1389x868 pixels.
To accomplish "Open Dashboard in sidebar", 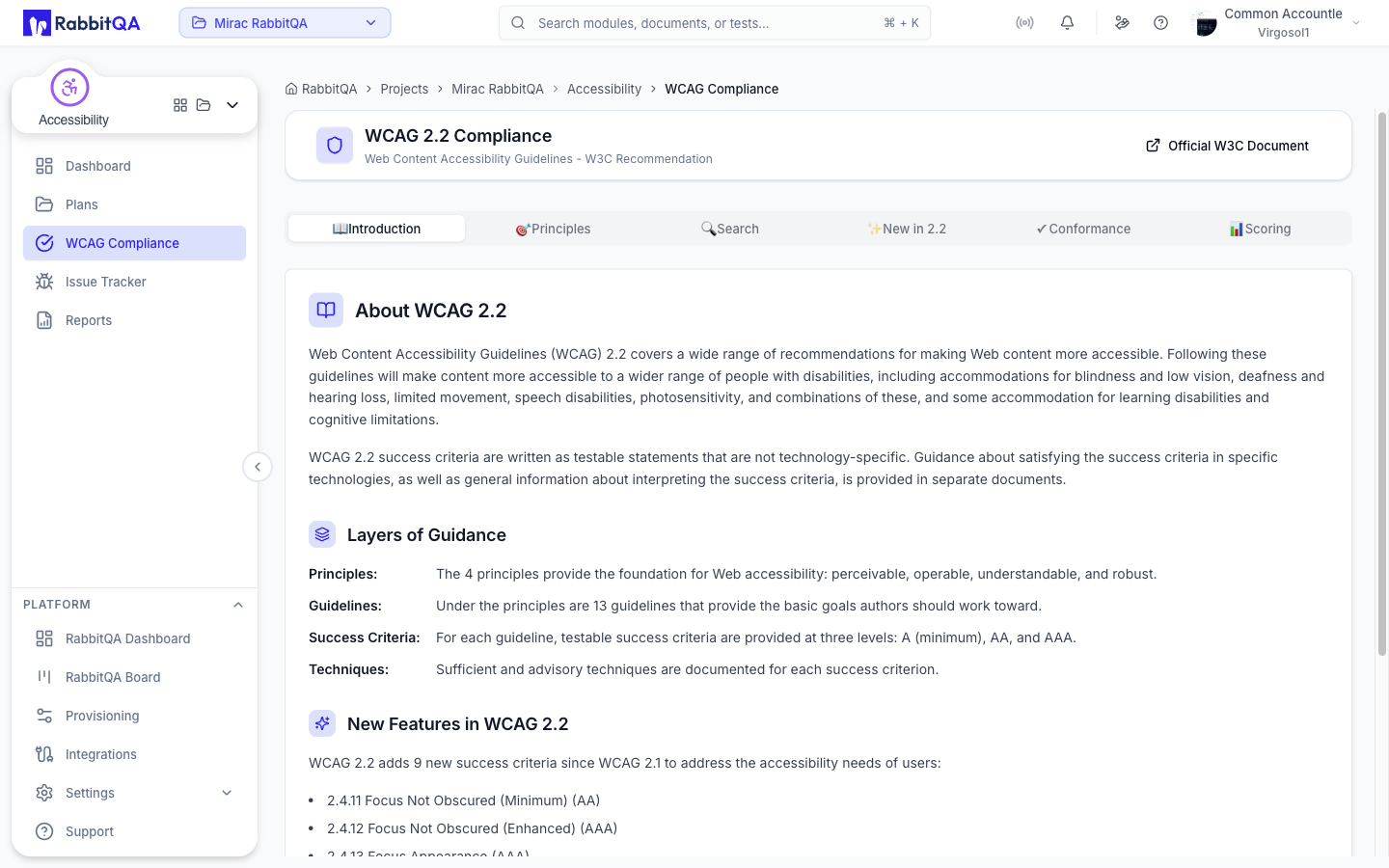I will click(134, 166).
